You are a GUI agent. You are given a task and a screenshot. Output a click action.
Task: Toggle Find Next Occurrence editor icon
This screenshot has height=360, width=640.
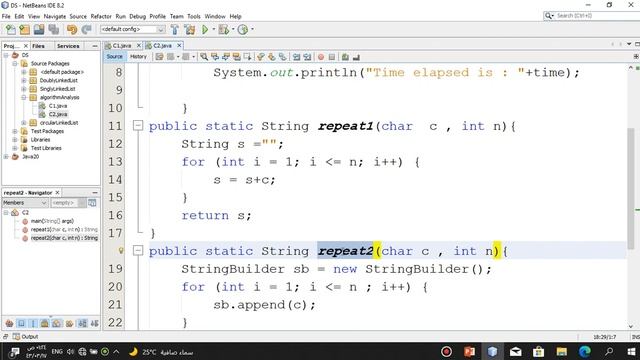point(226,57)
